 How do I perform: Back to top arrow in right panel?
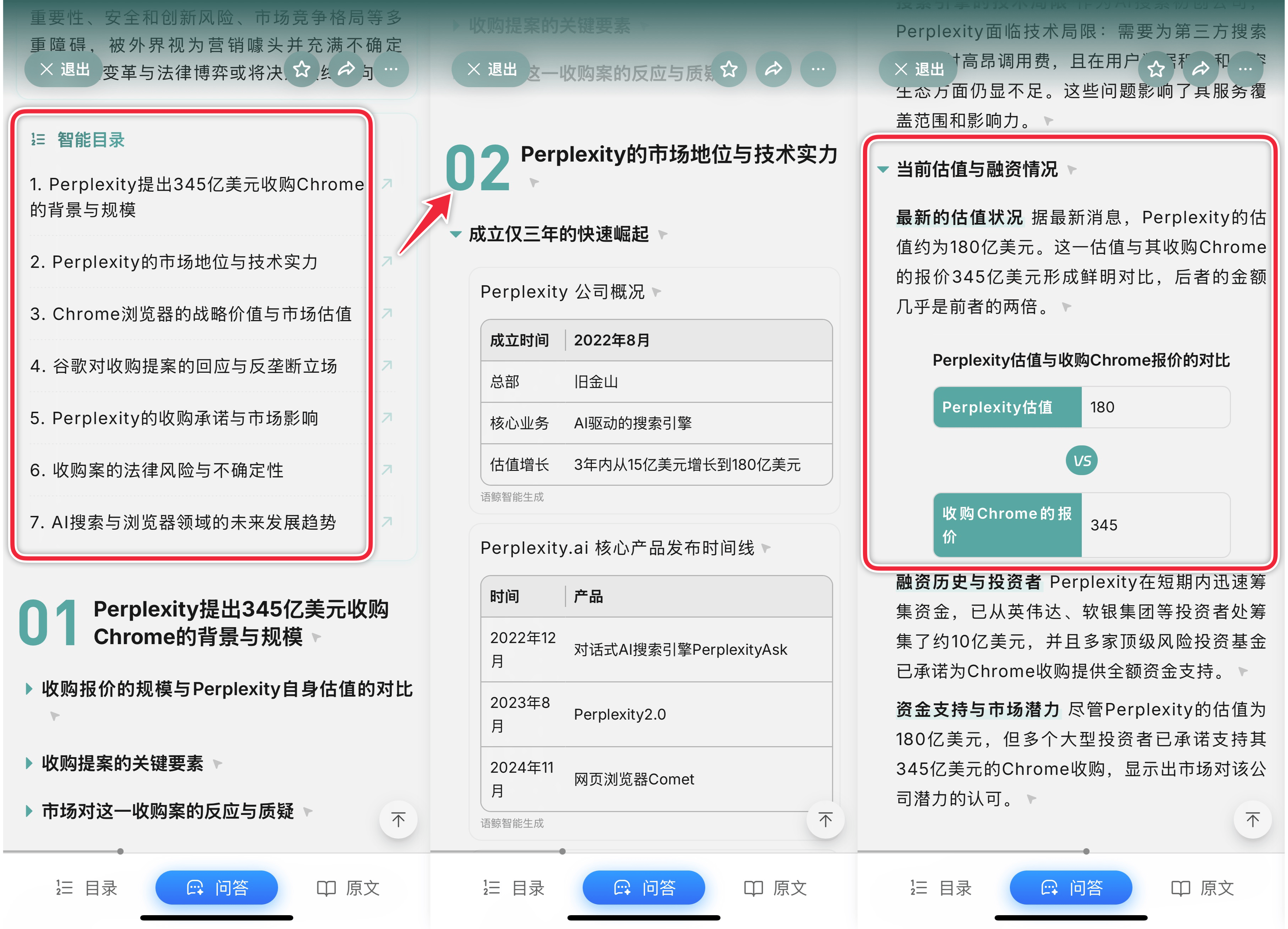pos(1252,820)
